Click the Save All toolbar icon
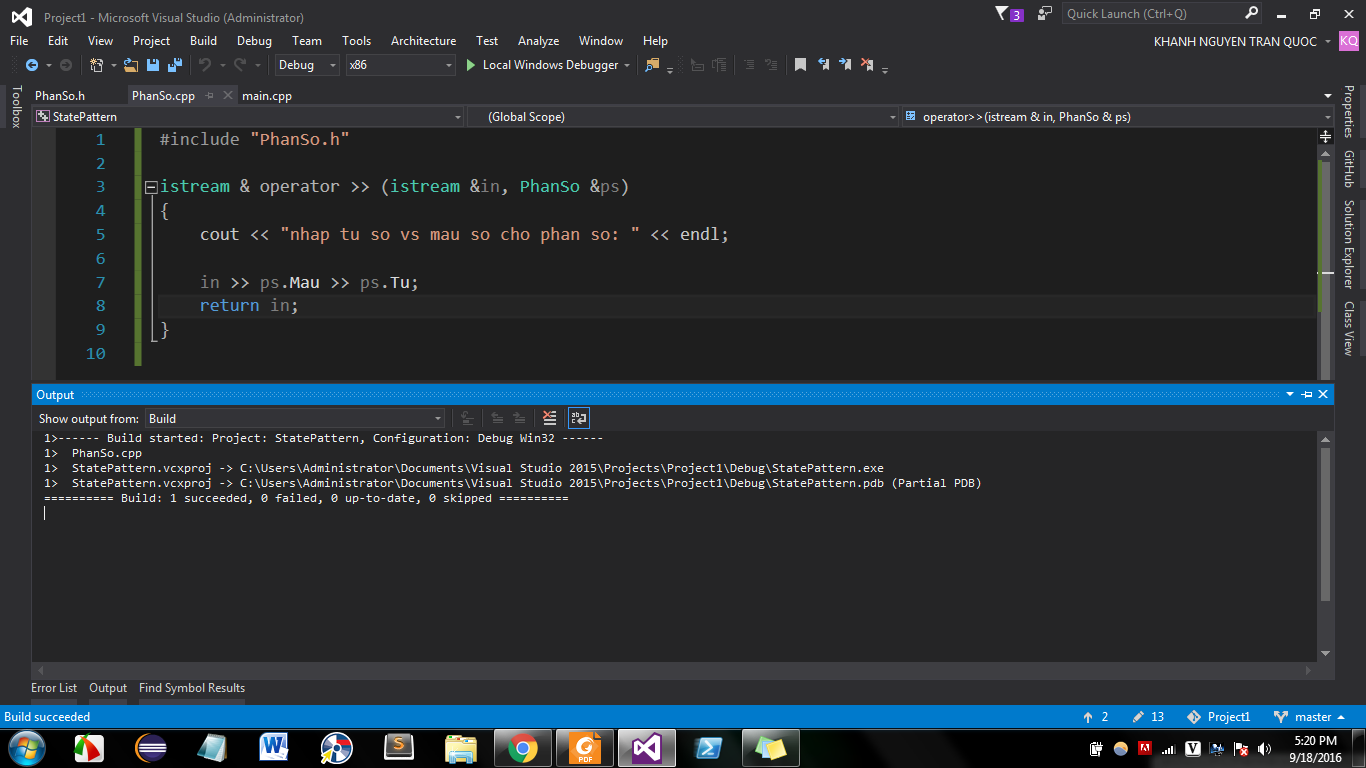 click(x=175, y=65)
